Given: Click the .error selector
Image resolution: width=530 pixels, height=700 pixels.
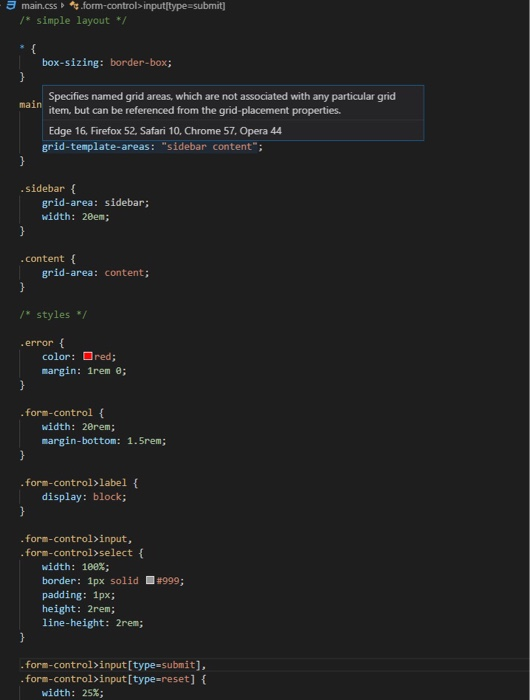Looking at the screenshot, I should (x=37, y=343).
